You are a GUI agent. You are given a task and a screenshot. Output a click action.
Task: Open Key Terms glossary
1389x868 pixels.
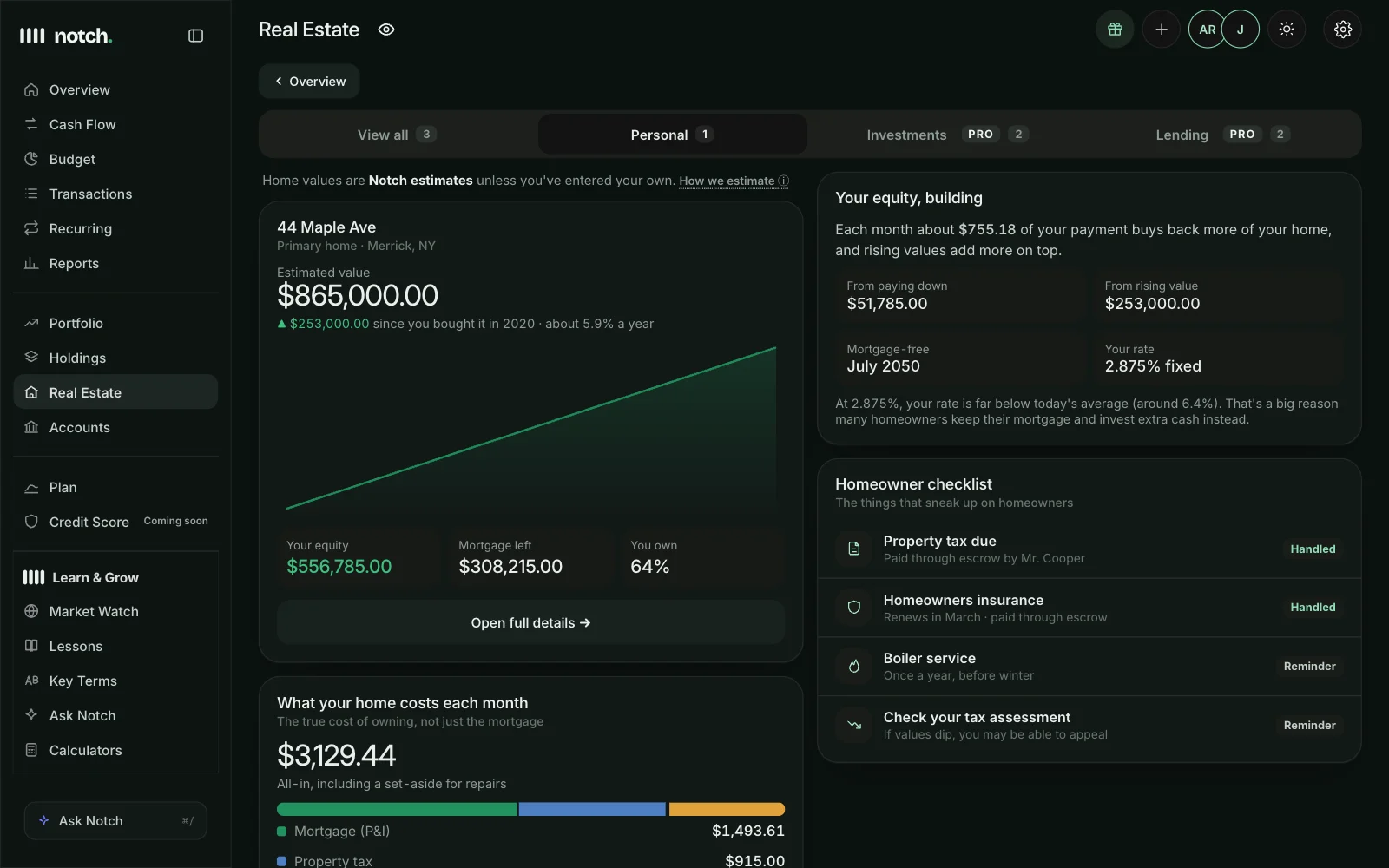(115, 681)
